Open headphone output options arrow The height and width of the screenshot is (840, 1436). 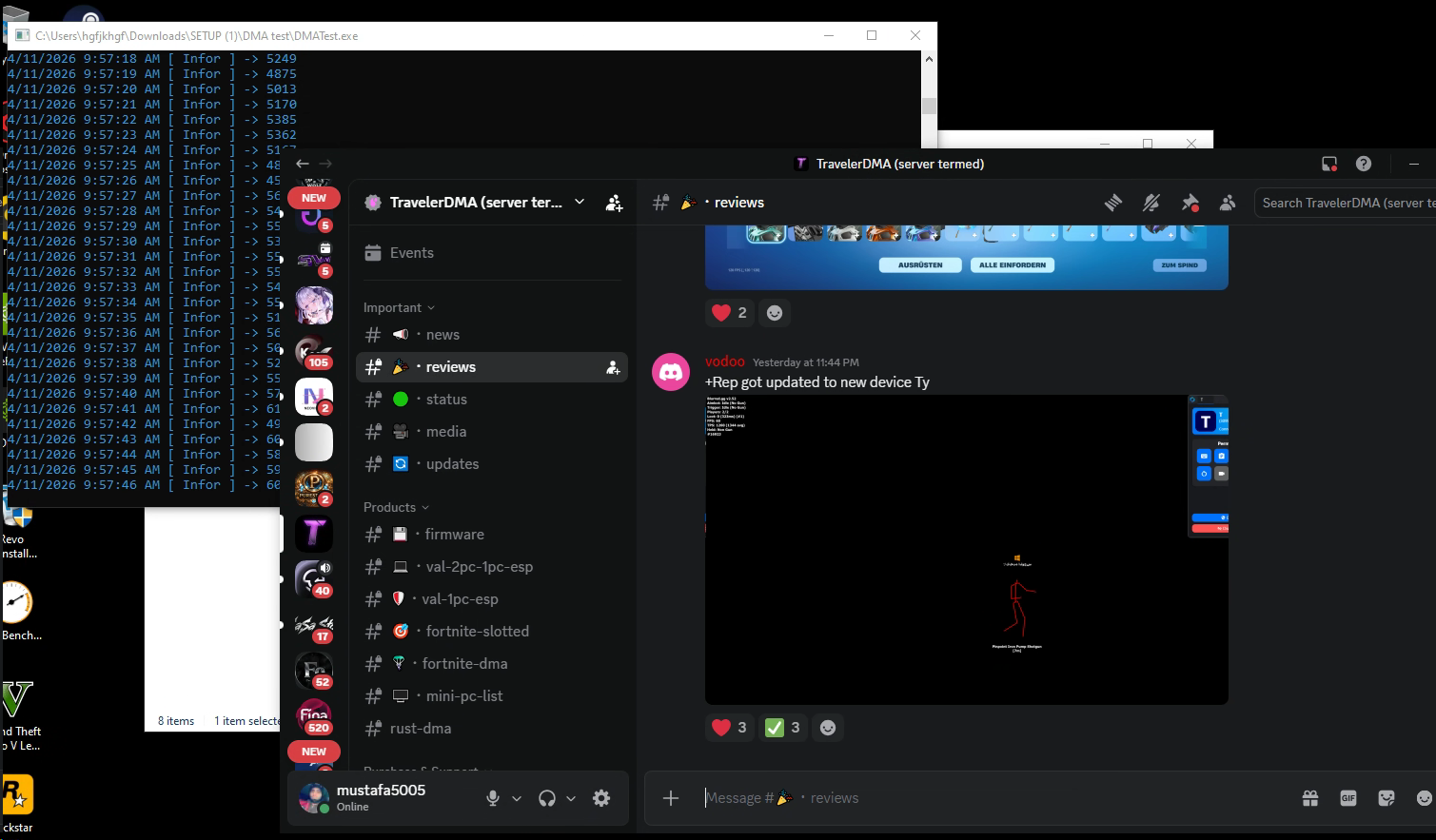coord(571,798)
